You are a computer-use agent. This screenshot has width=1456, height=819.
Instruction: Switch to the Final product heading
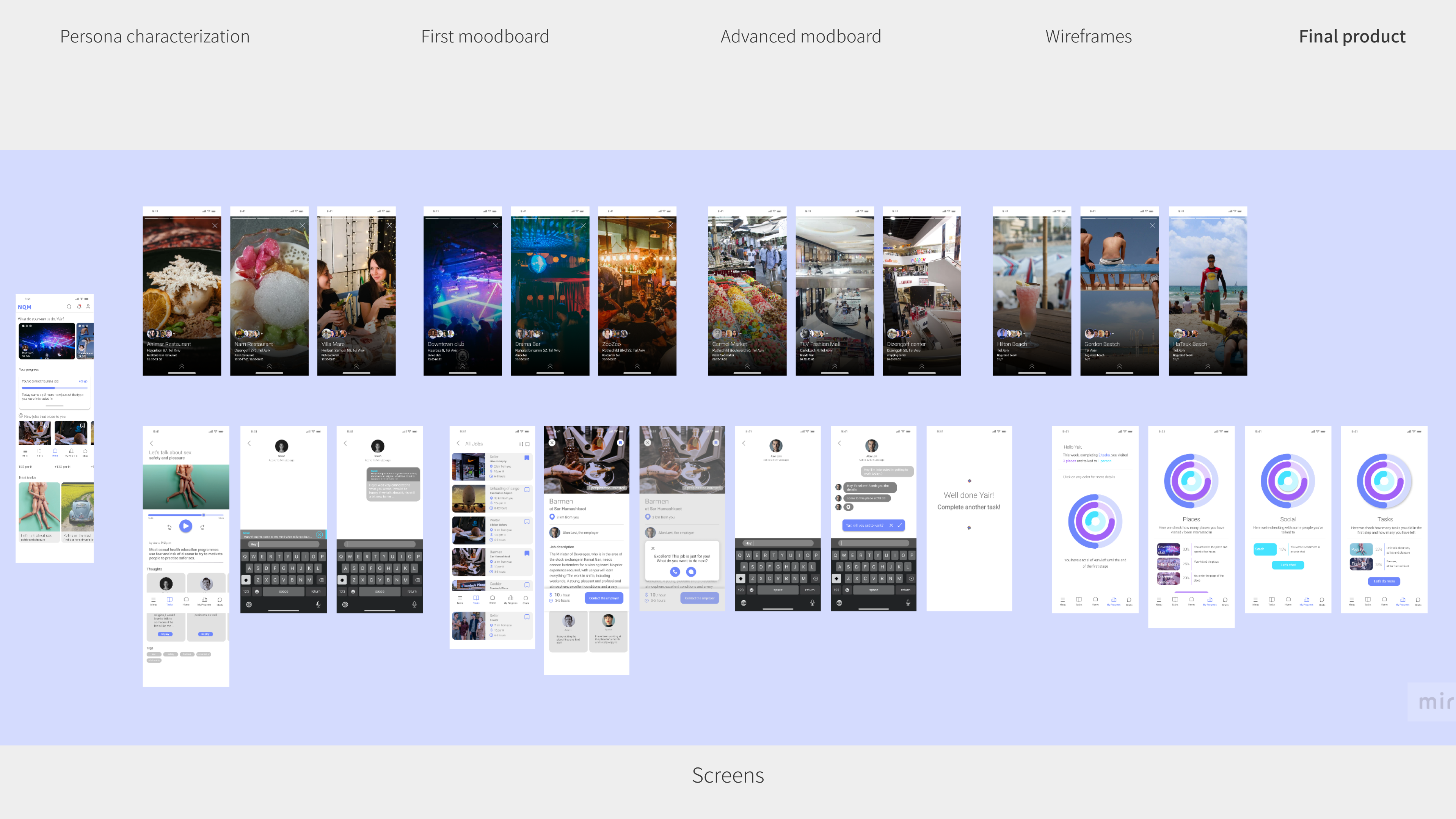(x=1351, y=37)
